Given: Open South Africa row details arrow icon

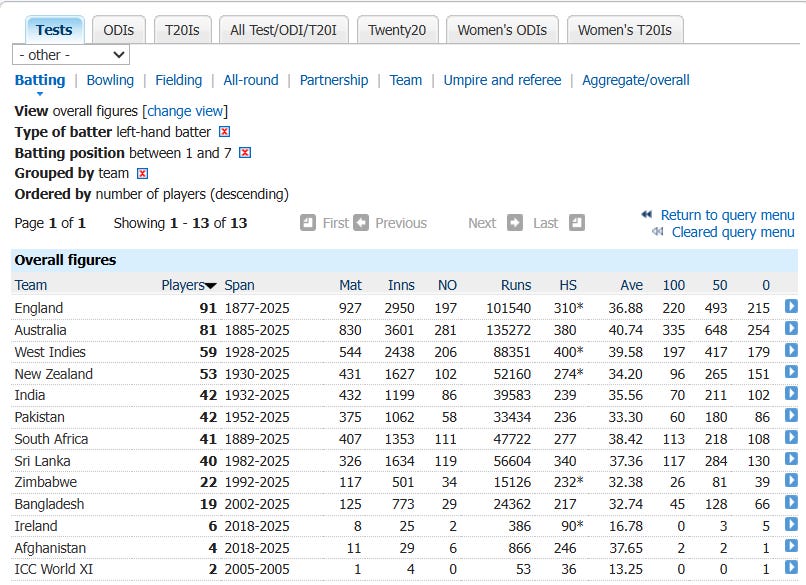Looking at the screenshot, I should (x=791, y=437).
